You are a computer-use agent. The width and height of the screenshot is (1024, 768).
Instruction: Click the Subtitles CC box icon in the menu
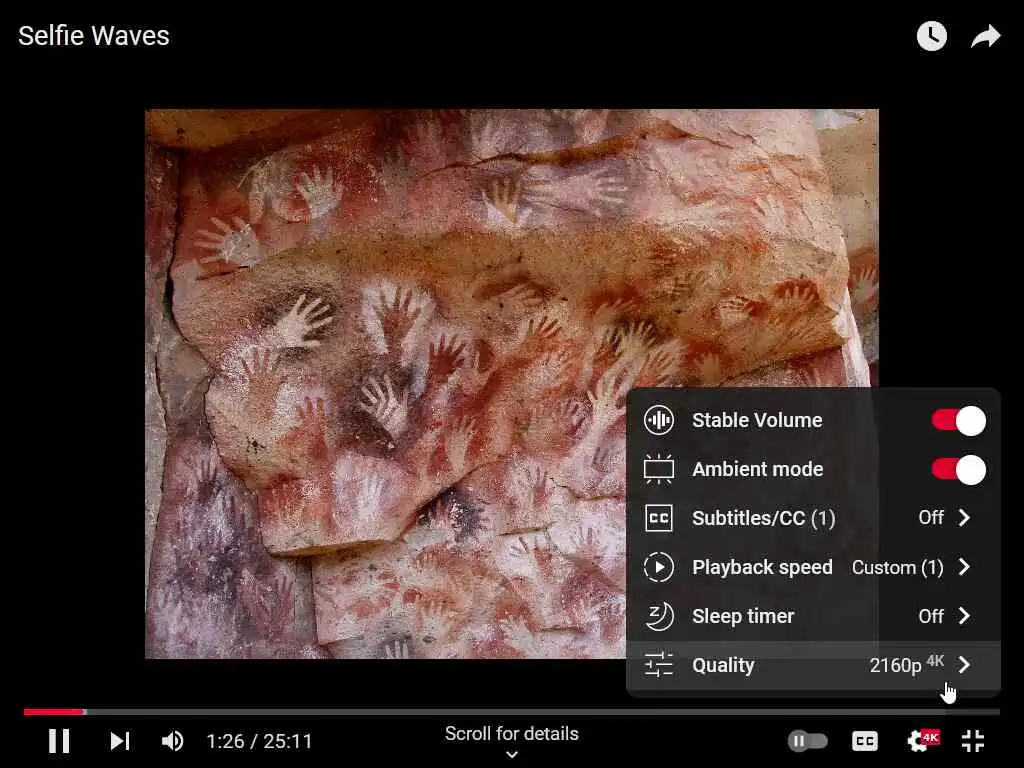click(658, 518)
